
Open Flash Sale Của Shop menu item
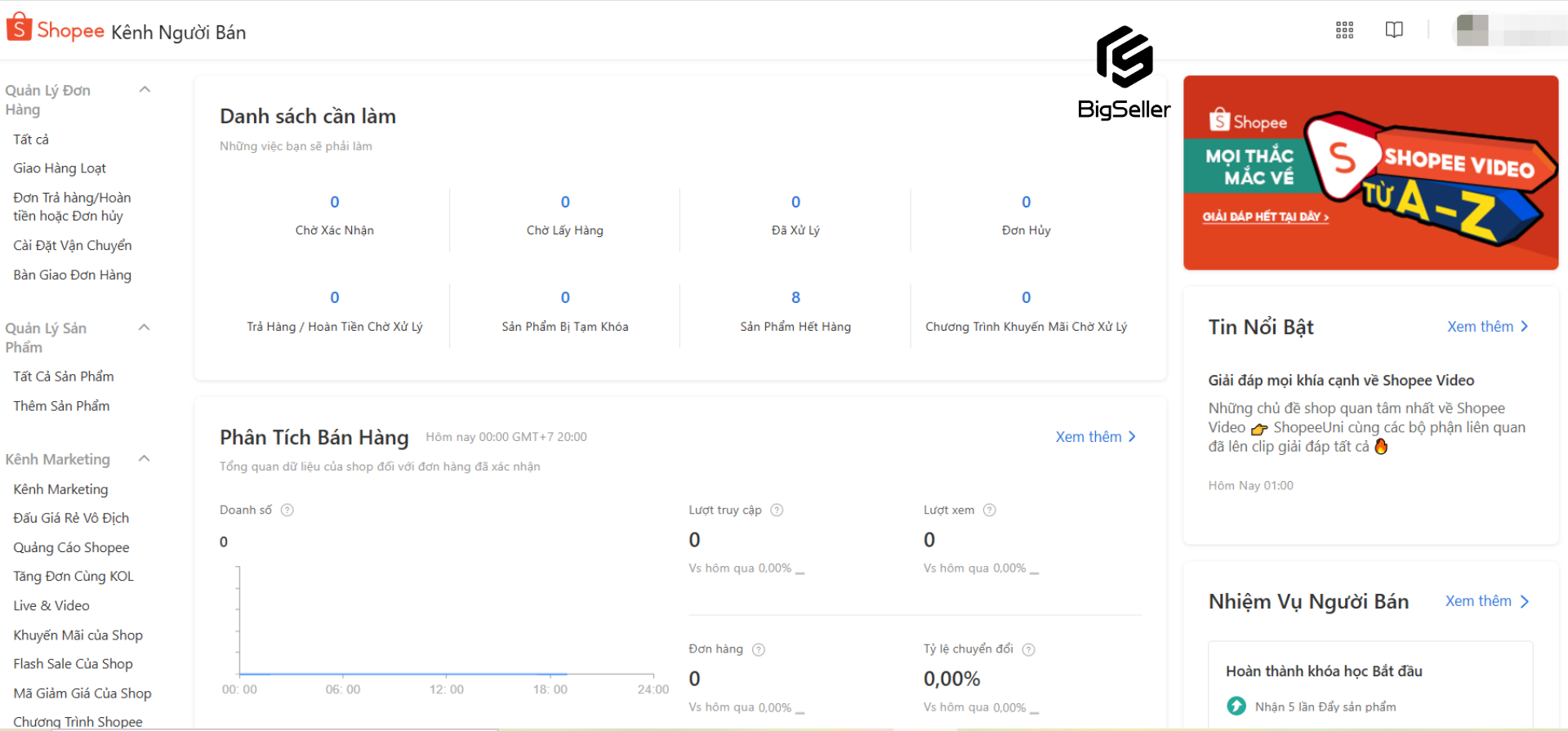[x=73, y=664]
